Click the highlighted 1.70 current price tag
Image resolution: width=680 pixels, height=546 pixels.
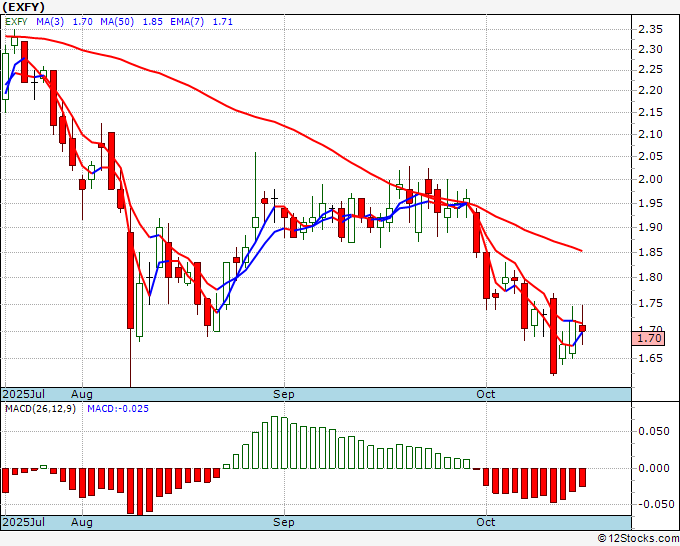click(648, 338)
